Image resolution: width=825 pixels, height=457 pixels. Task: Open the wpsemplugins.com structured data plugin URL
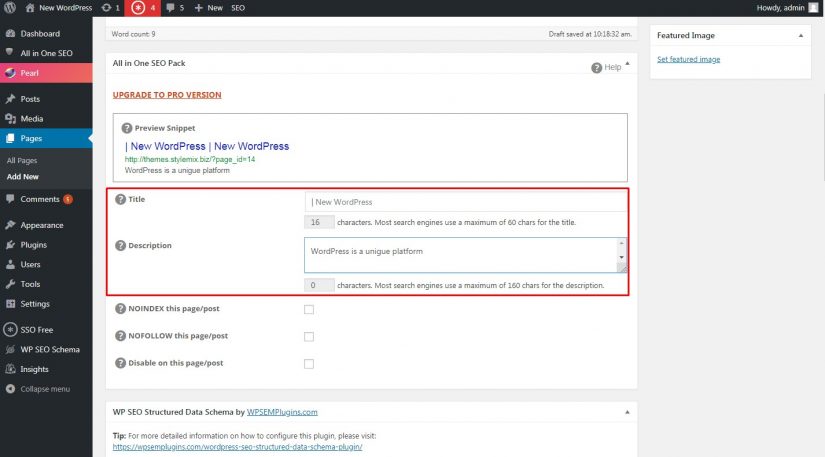237,447
